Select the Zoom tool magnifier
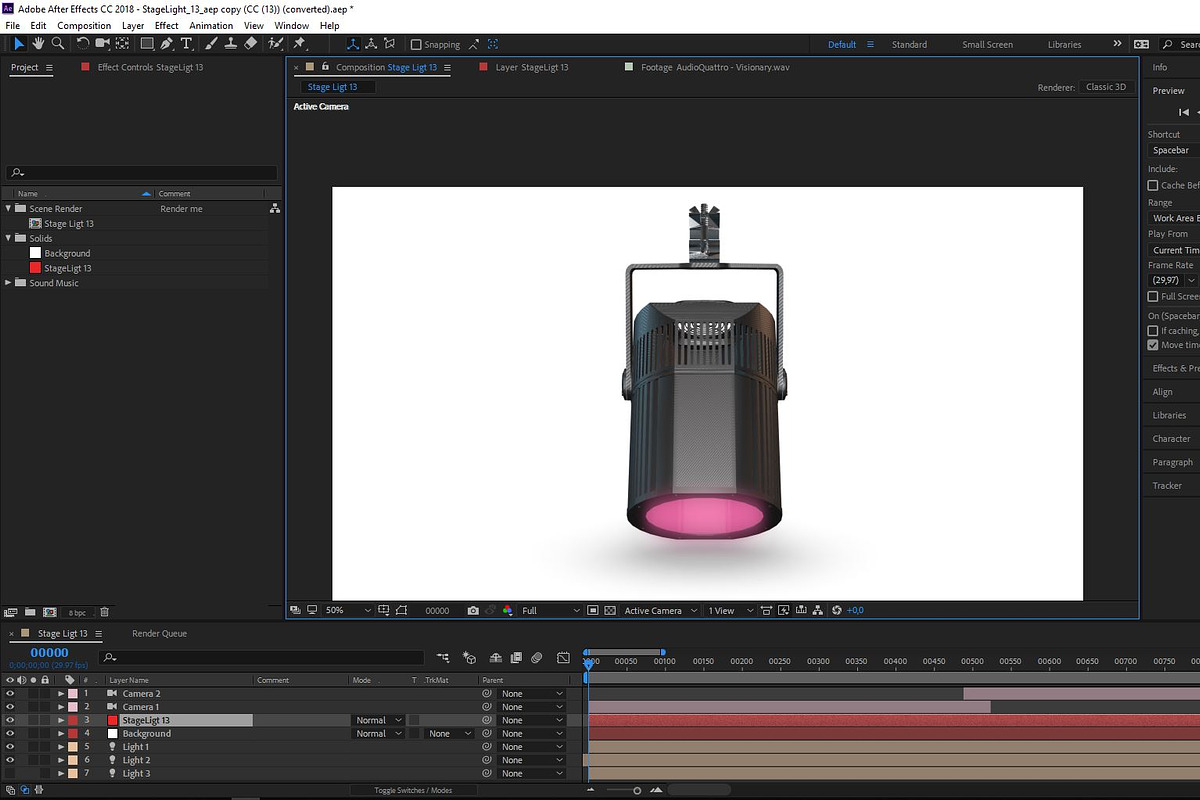Image resolution: width=1200 pixels, height=800 pixels. (58, 44)
